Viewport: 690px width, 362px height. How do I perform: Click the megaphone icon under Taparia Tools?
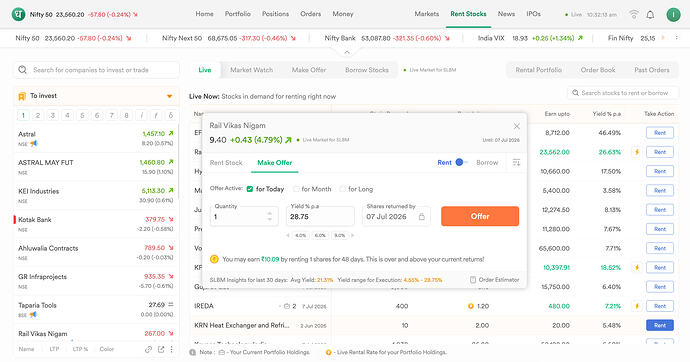coord(33,315)
